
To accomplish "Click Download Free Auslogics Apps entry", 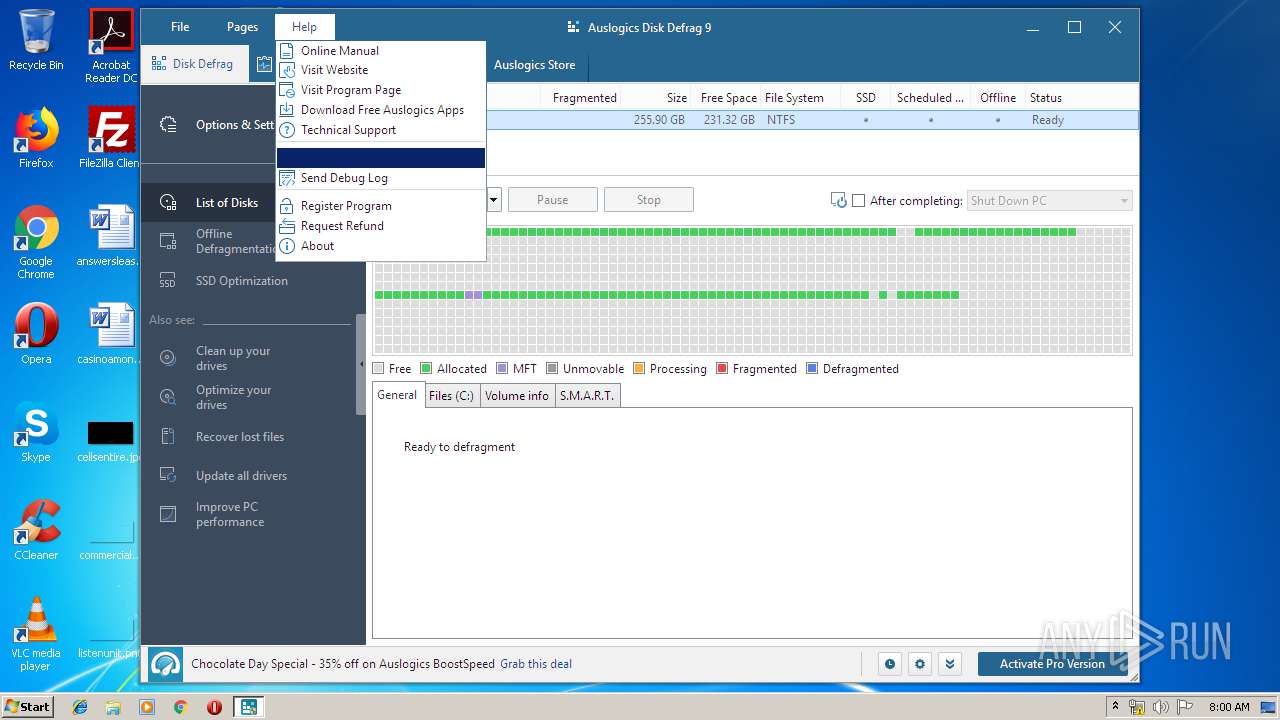I will 381,110.
